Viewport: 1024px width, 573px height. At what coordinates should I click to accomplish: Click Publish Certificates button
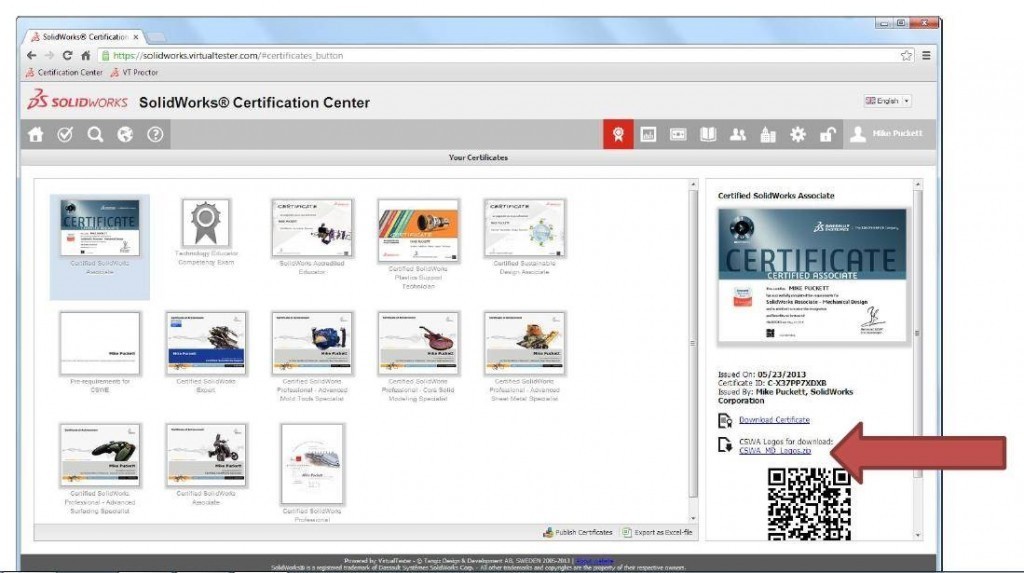pos(577,533)
